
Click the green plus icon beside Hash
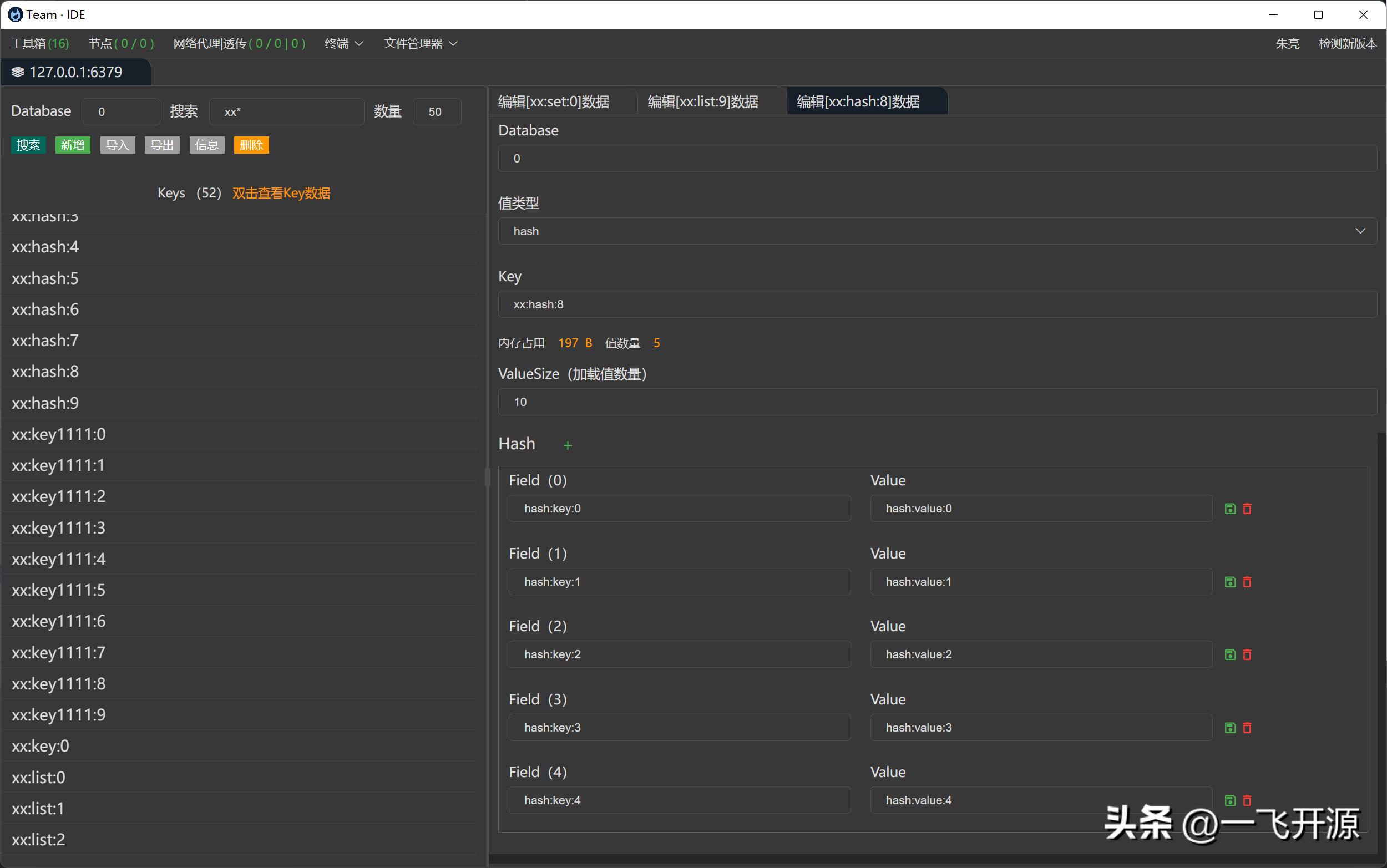click(x=567, y=445)
